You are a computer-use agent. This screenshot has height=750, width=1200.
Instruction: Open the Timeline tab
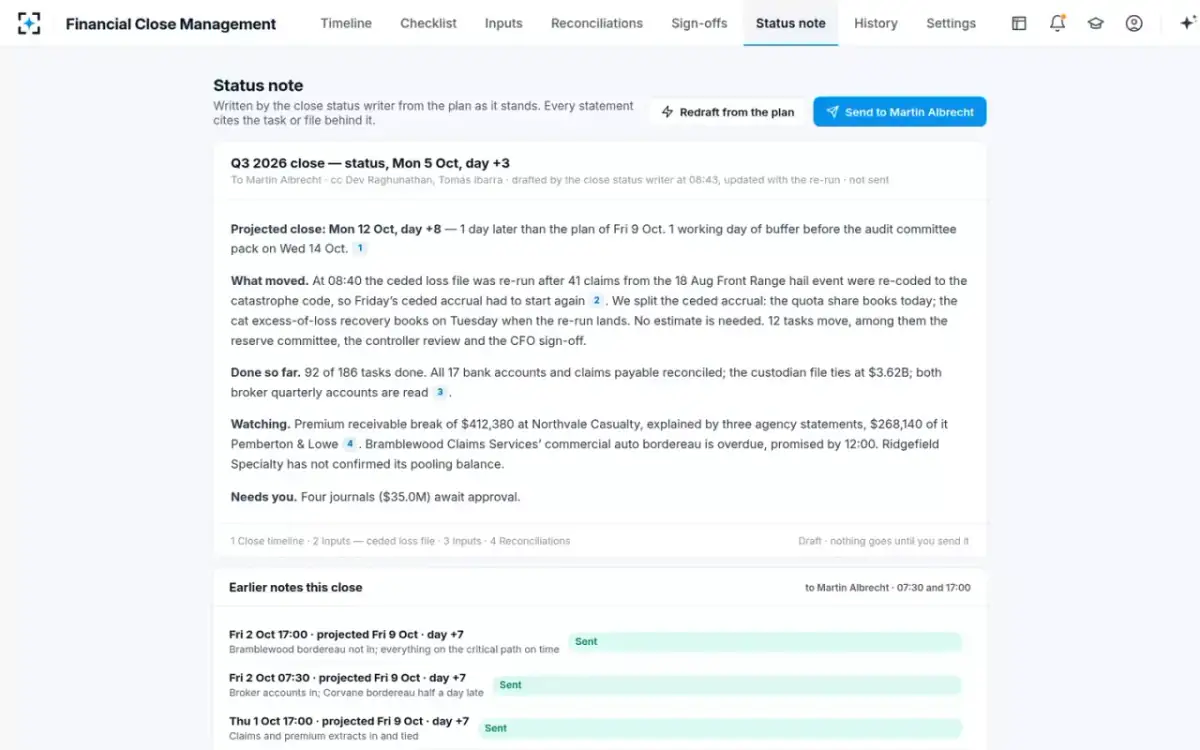[x=346, y=23]
